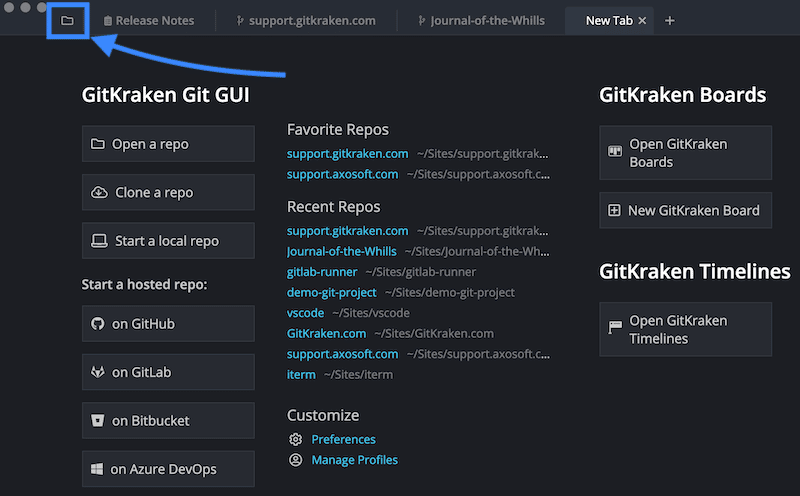
Task: Open the Preferences link
Action: coord(343,439)
